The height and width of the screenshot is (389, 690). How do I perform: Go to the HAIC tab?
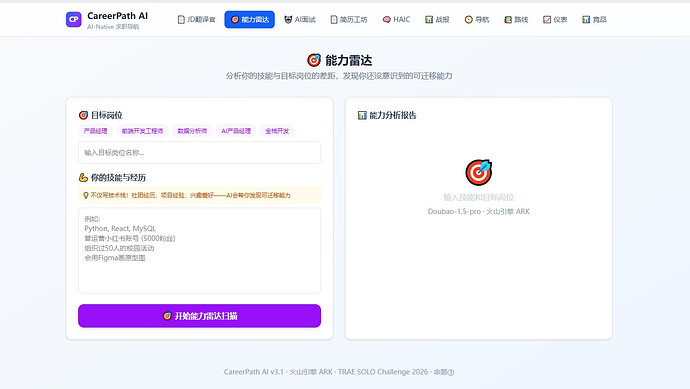pyautogui.click(x=396, y=19)
